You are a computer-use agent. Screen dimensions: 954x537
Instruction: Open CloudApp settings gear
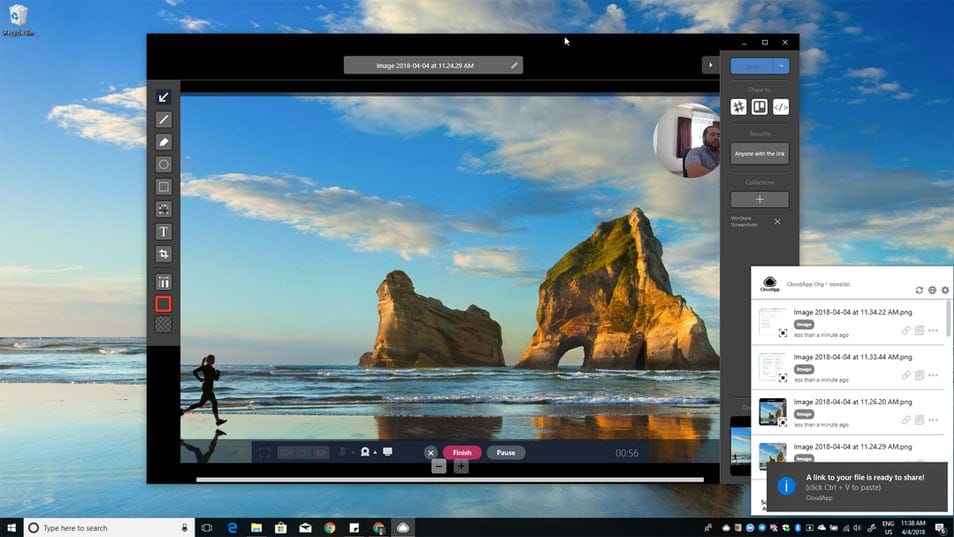click(945, 290)
